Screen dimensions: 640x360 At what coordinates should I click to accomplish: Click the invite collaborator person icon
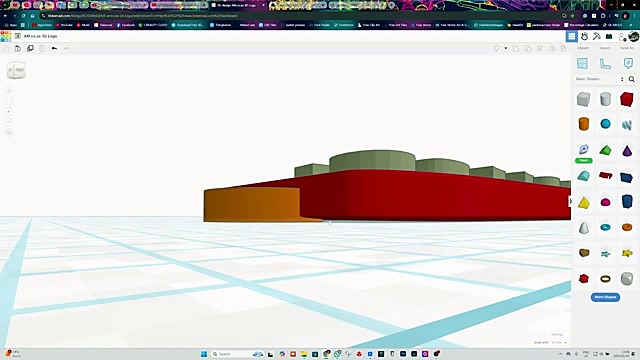coord(622,37)
